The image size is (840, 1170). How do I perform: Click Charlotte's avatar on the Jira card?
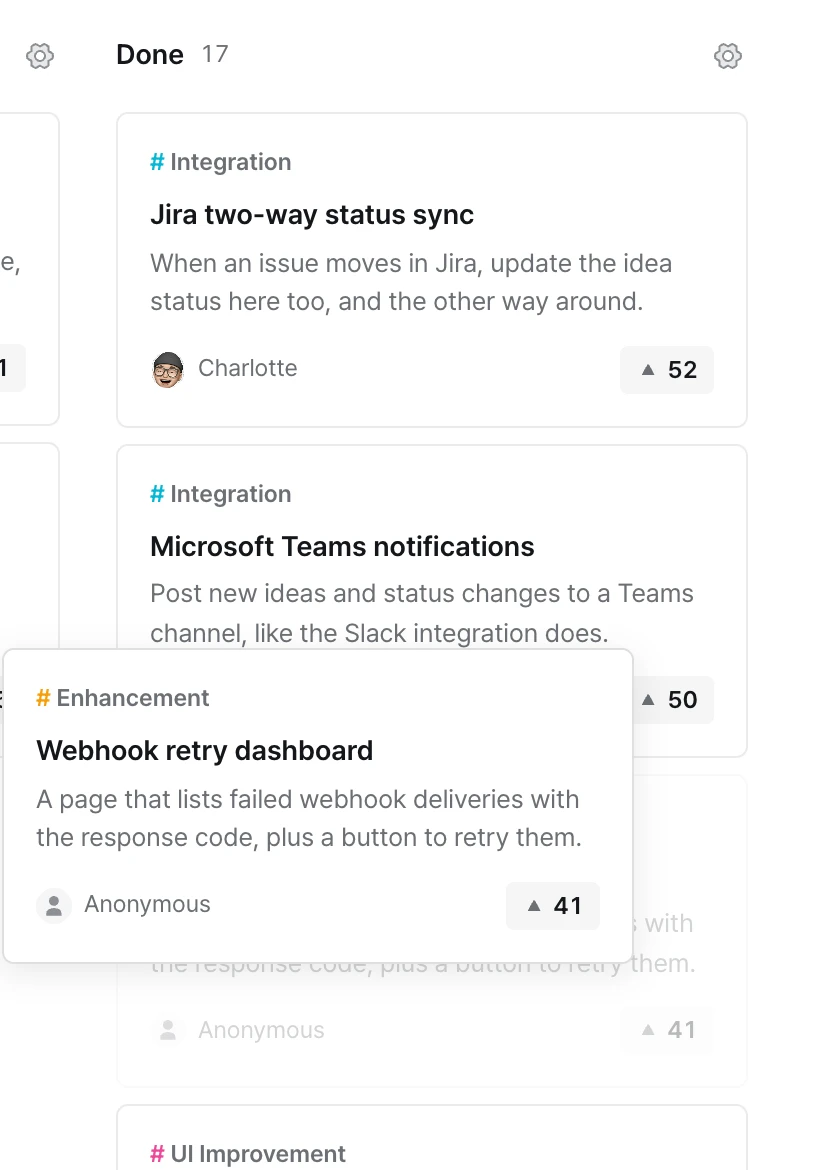tap(167, 369)
